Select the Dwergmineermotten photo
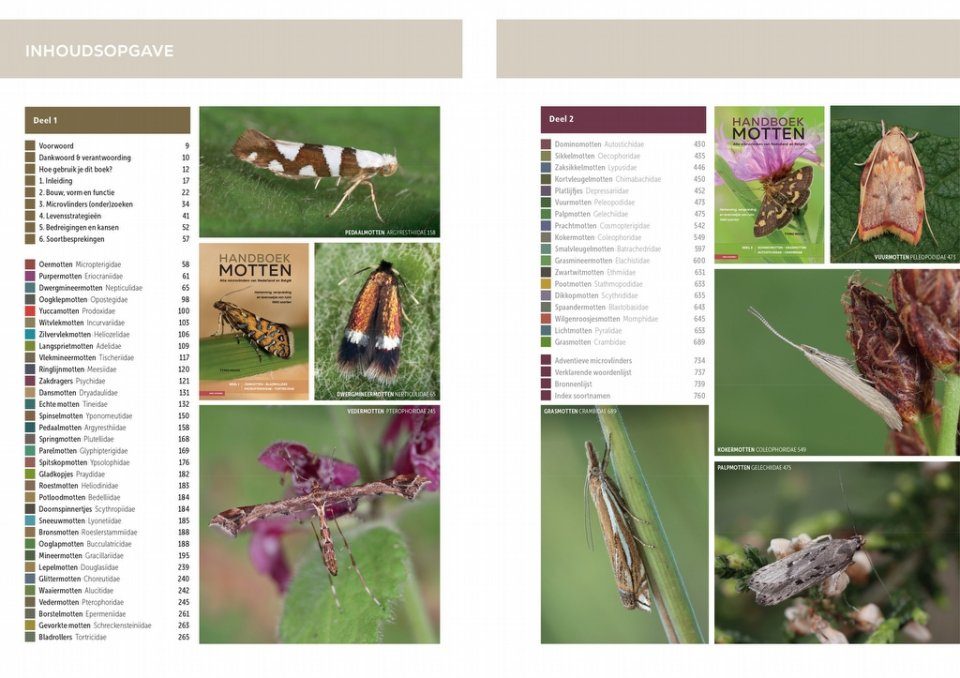 pos(377,321)
